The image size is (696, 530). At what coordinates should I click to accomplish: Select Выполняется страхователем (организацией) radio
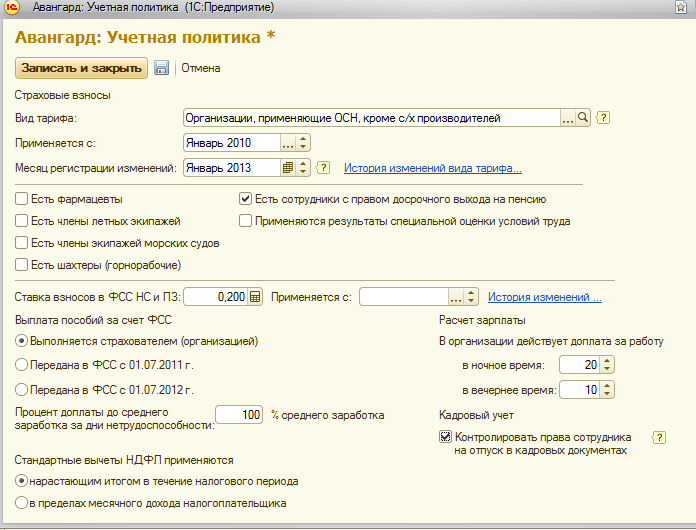coord(21,341)
